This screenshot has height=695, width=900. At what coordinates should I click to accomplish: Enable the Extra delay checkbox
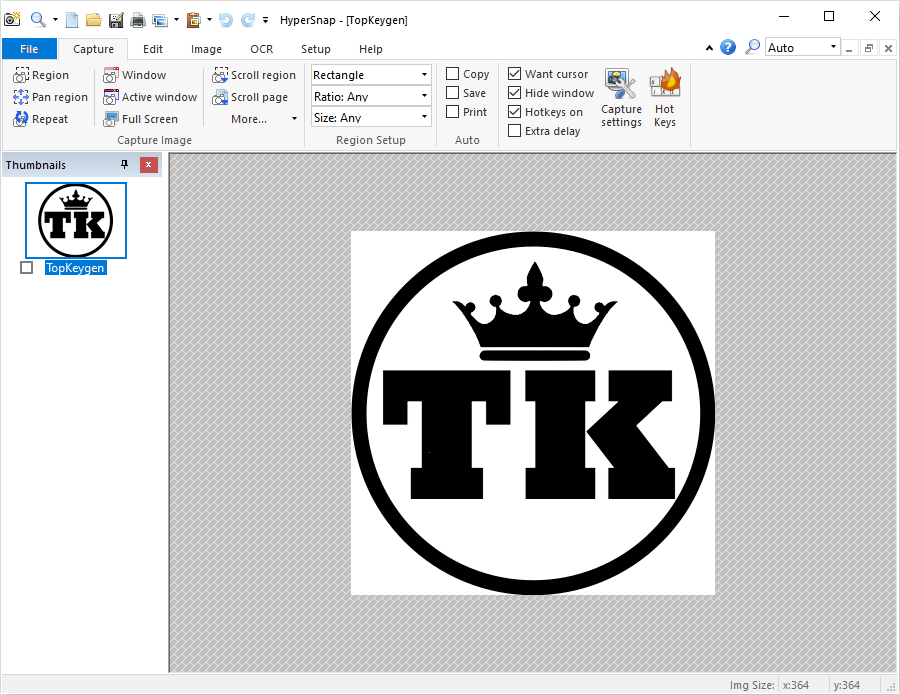coord(515,131)
